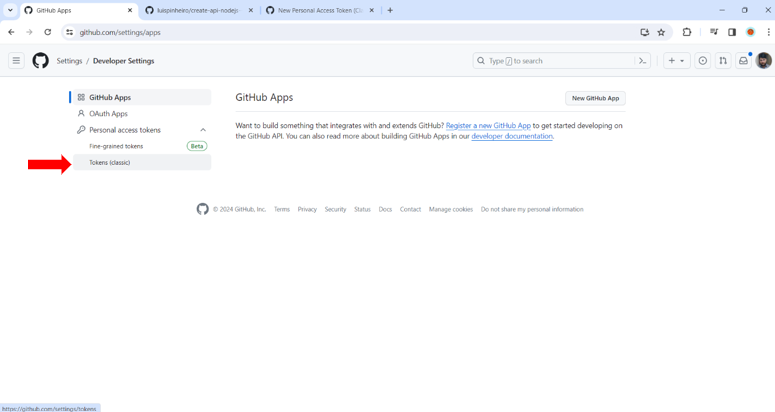The width and height of the screenshot is (775, 412).
Task: Open the Notifications inbox icon
Action: pyautogui.click(x=743, y=61)
